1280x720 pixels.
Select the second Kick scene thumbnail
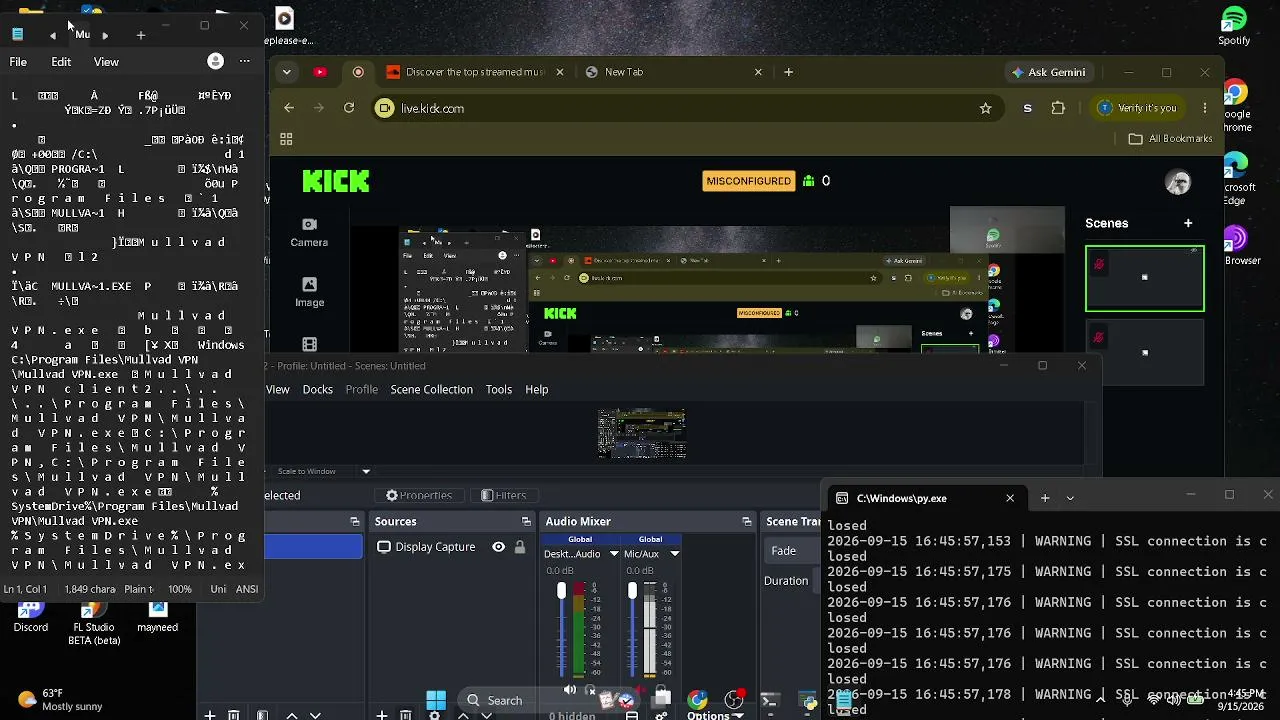1145,352
